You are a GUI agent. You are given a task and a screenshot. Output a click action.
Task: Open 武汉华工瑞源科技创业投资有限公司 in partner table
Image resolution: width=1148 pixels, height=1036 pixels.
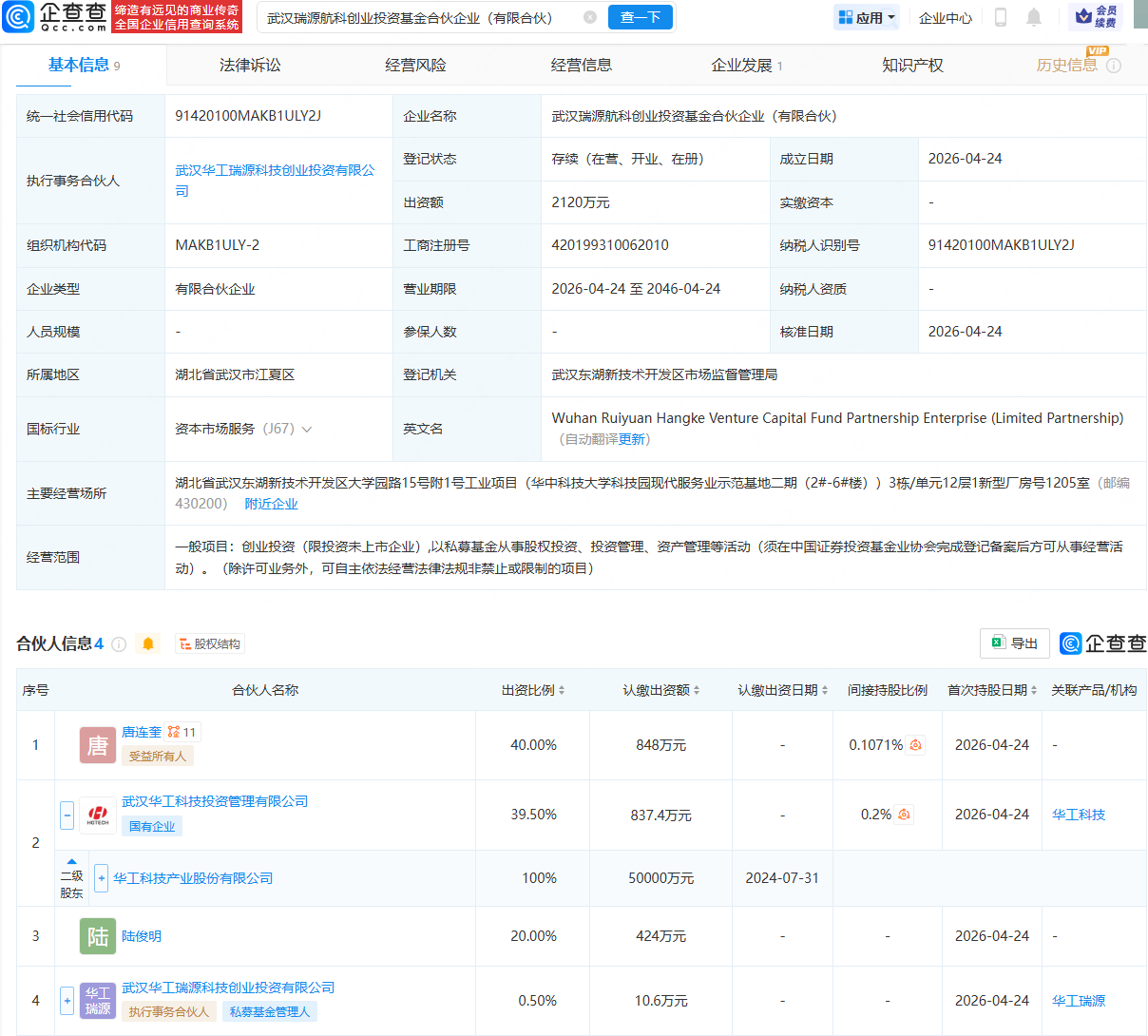coord(228,988)
